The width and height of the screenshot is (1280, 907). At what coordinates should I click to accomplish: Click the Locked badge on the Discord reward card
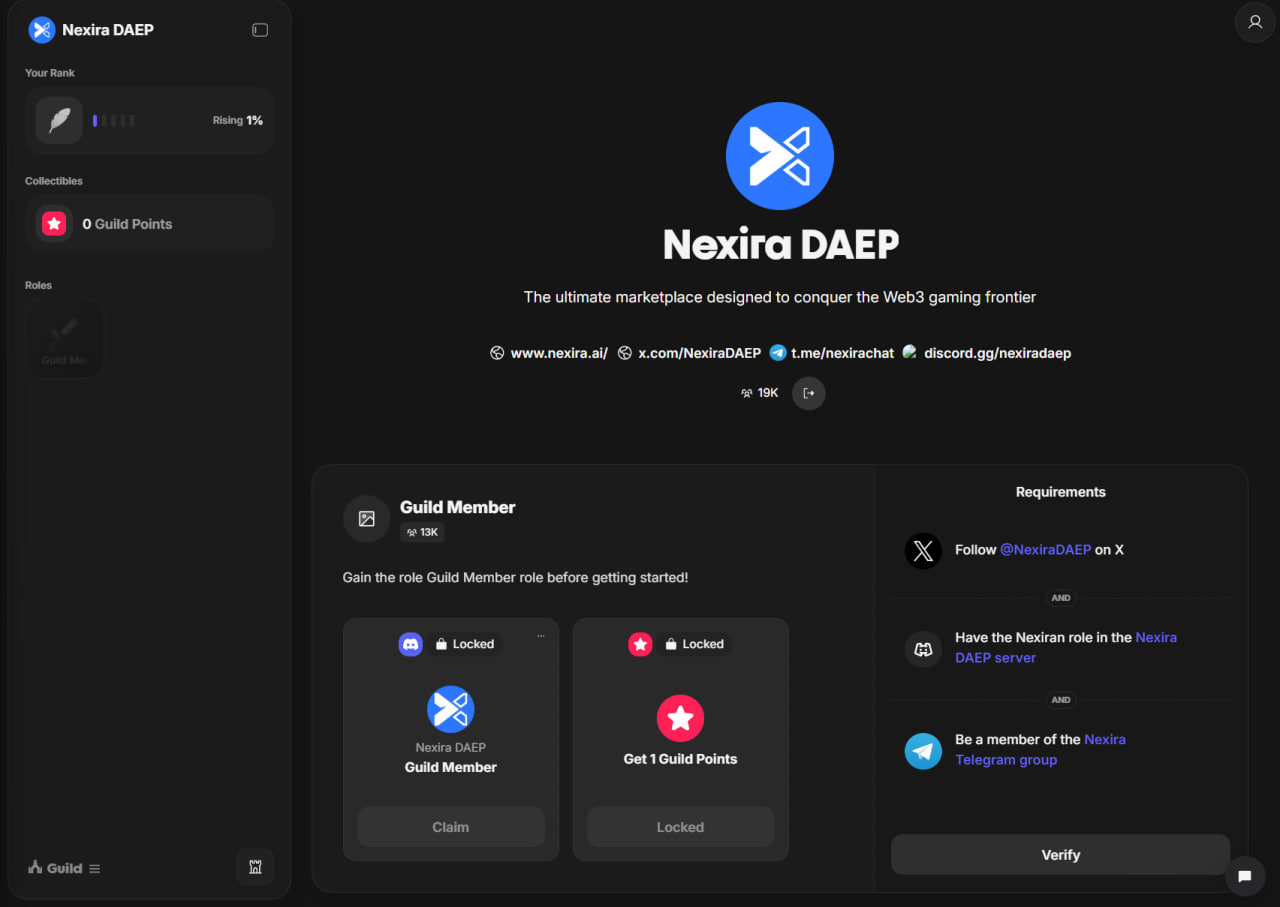465,644
